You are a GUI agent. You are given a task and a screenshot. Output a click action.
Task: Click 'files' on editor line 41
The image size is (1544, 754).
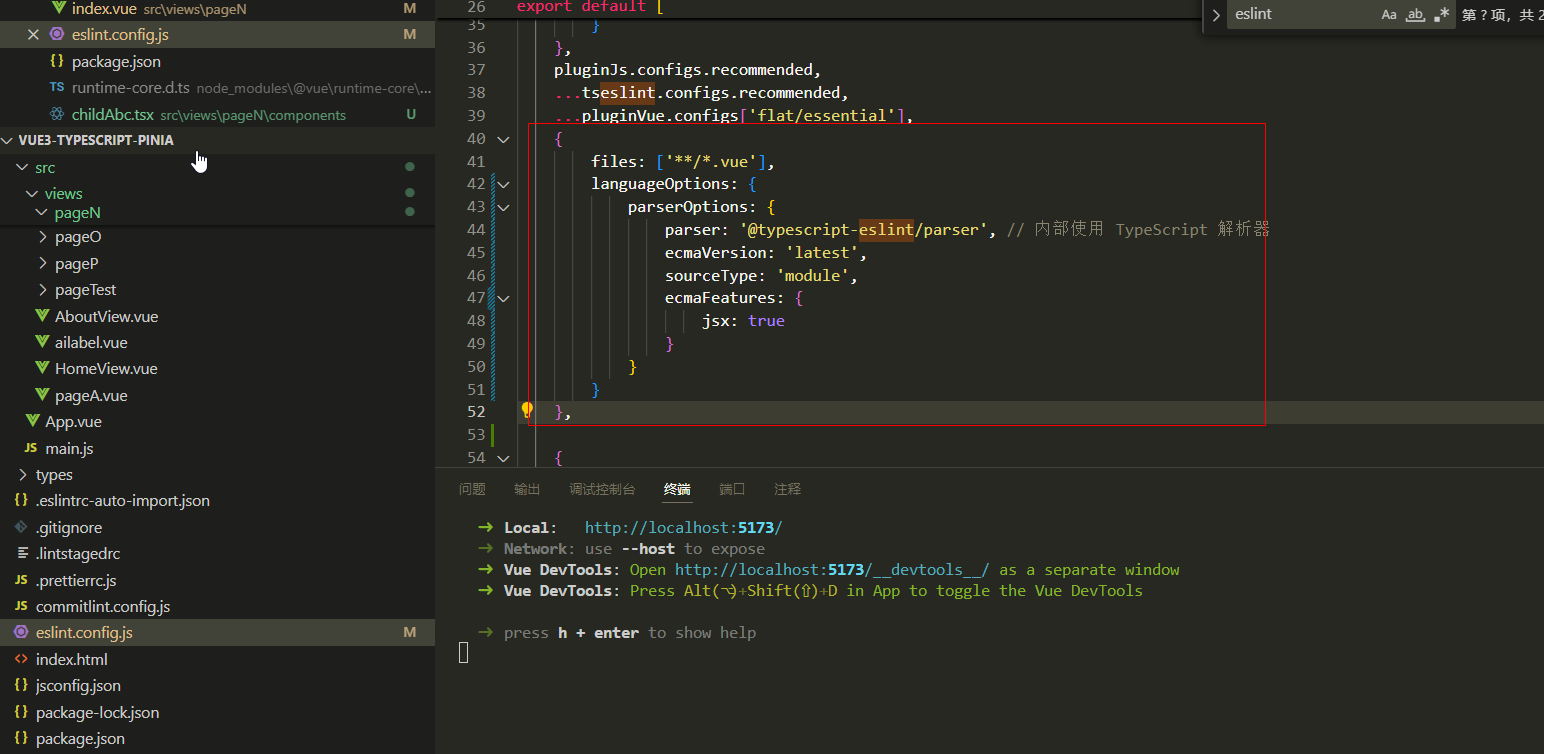click(x=614, y=161)
